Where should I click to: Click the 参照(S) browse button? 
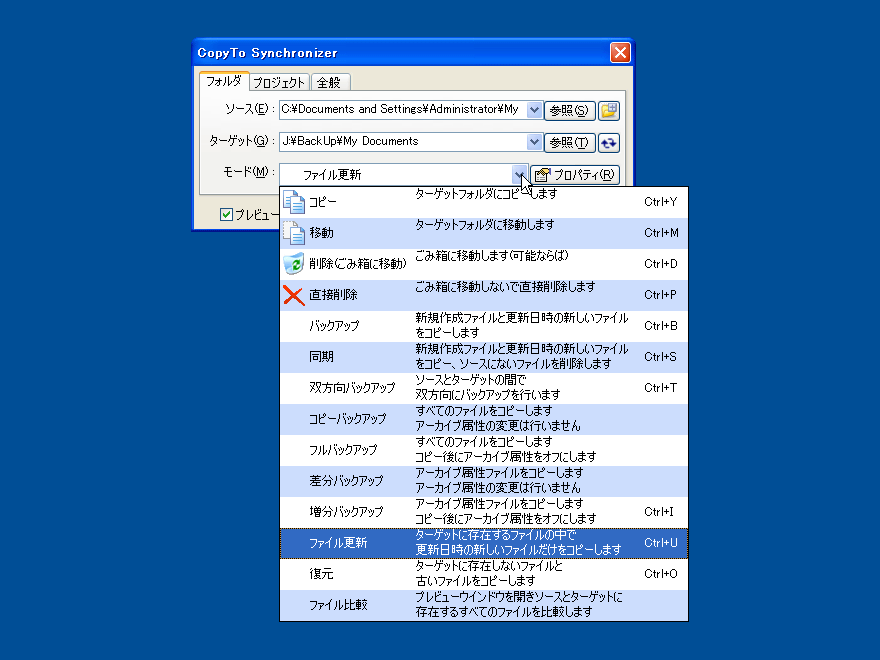coord(569,110)
